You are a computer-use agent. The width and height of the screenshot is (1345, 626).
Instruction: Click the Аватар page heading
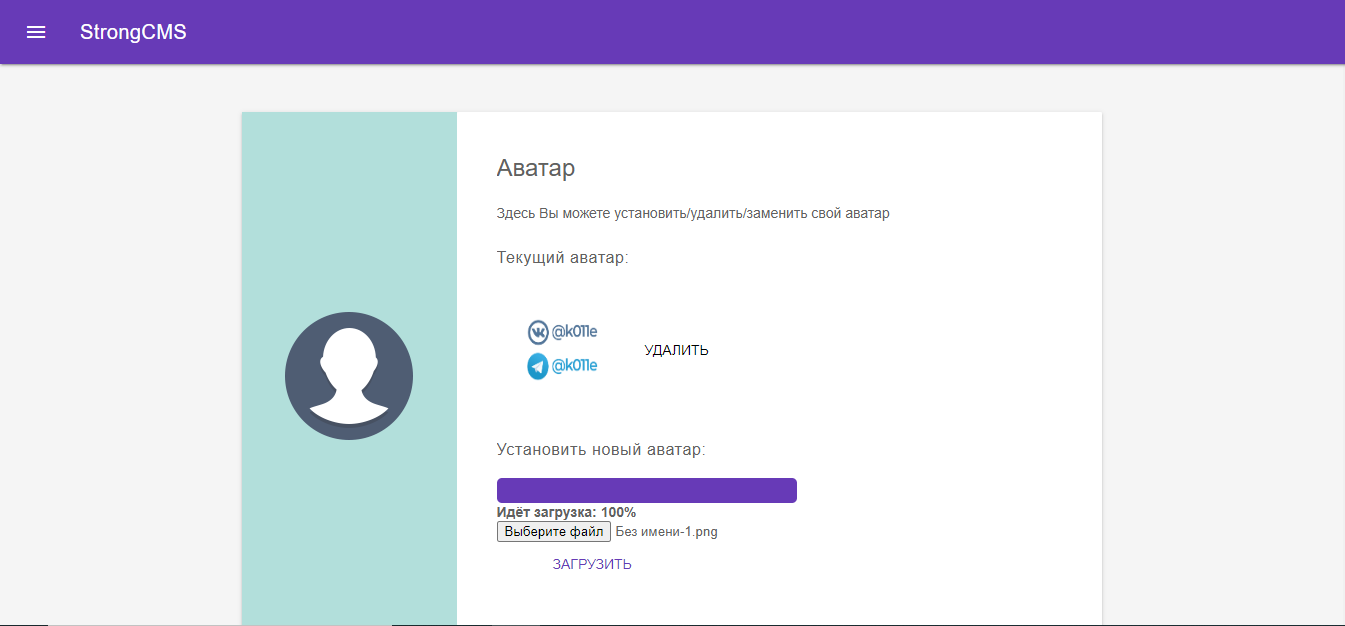[536, 168]
